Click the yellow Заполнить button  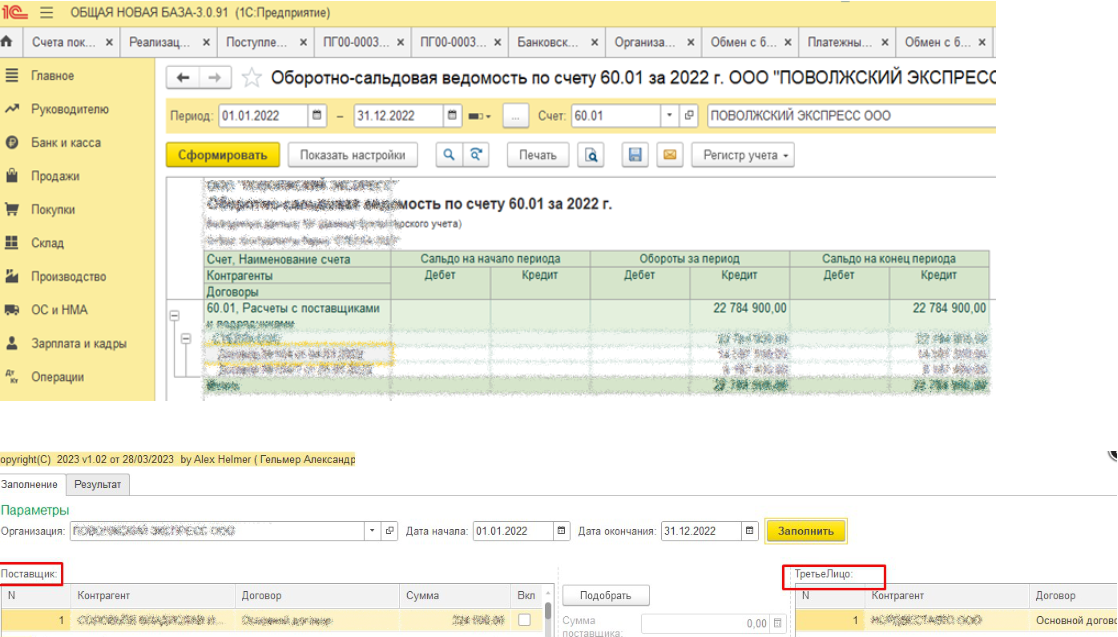tap(806, 531)
